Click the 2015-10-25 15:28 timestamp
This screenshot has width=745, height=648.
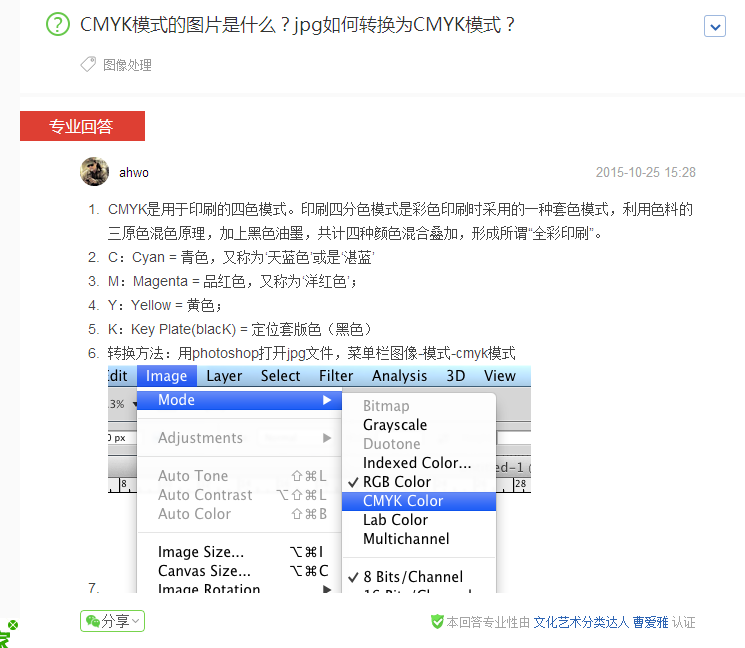pyautogui.click(x=646, y=172)
